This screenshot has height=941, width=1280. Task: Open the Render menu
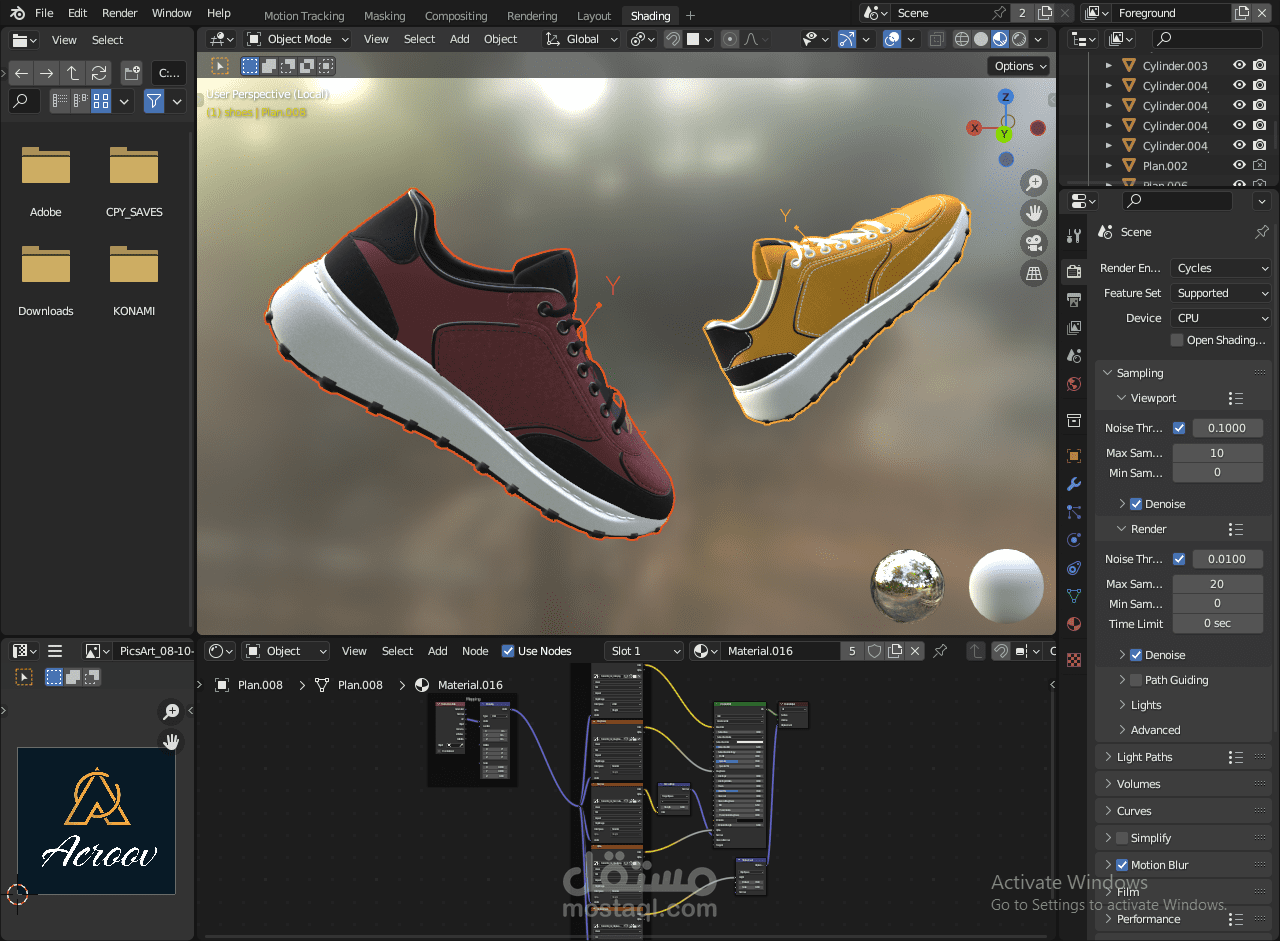click(120, 13)
